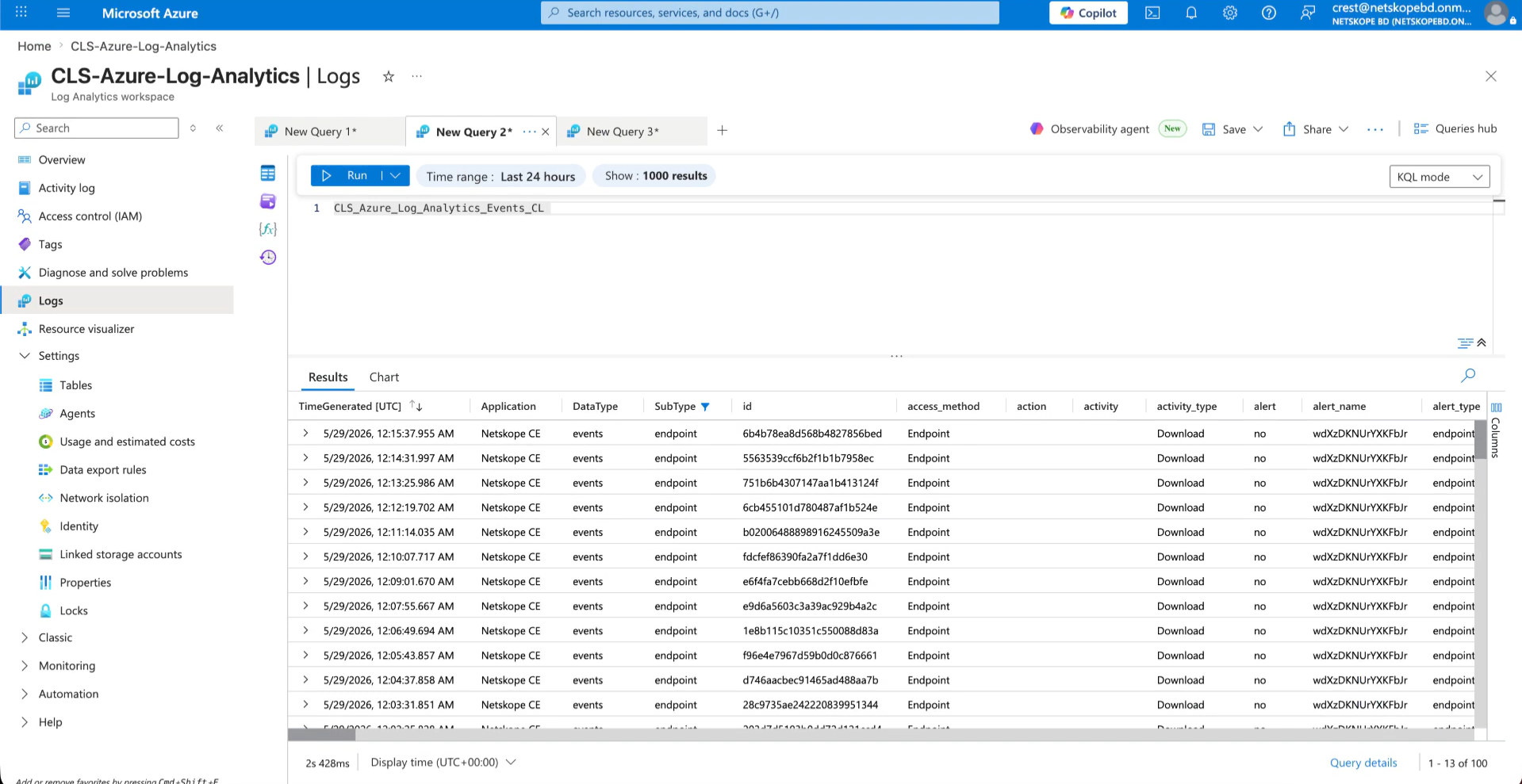
Task: Click the account avatar picture
Action: pos(1496,13)
